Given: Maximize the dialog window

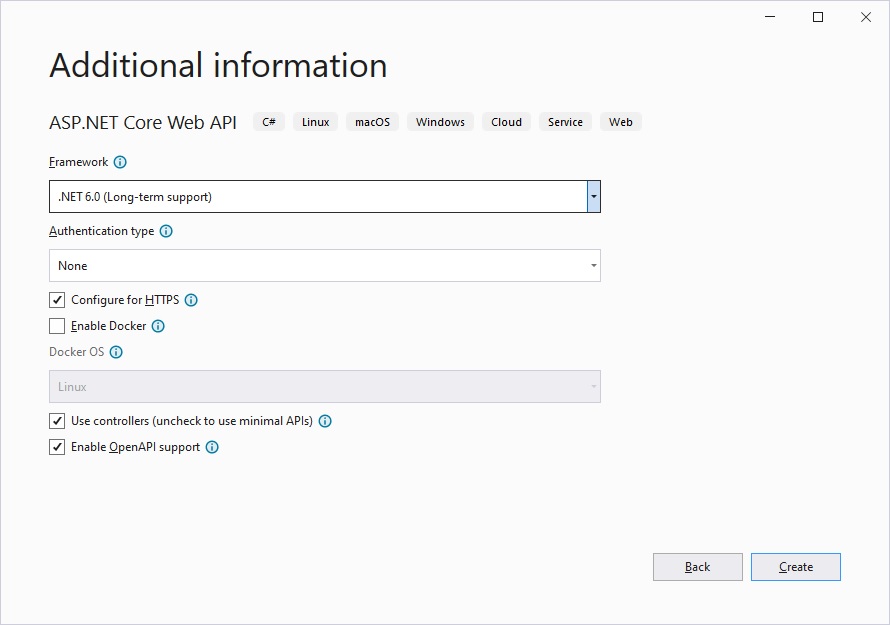Looking at the screenshot, I should point(818,17).
